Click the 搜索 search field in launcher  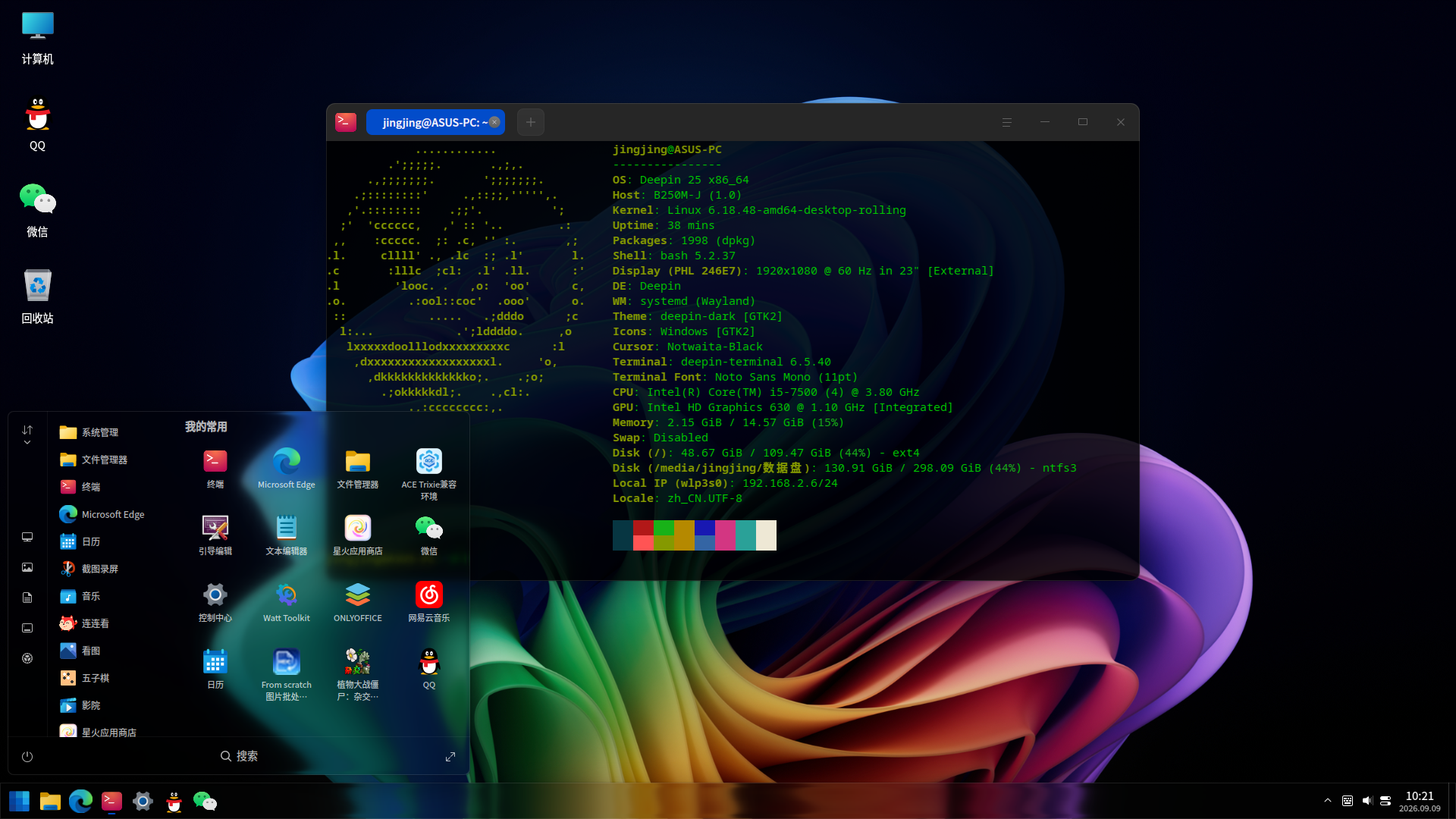239,756
